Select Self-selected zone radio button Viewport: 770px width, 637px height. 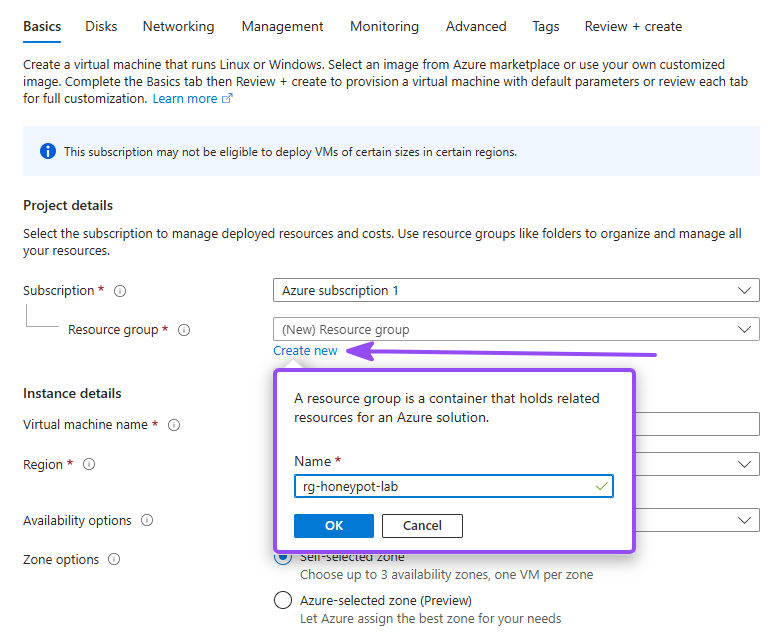pyautogui.click(x=283, y=557)
